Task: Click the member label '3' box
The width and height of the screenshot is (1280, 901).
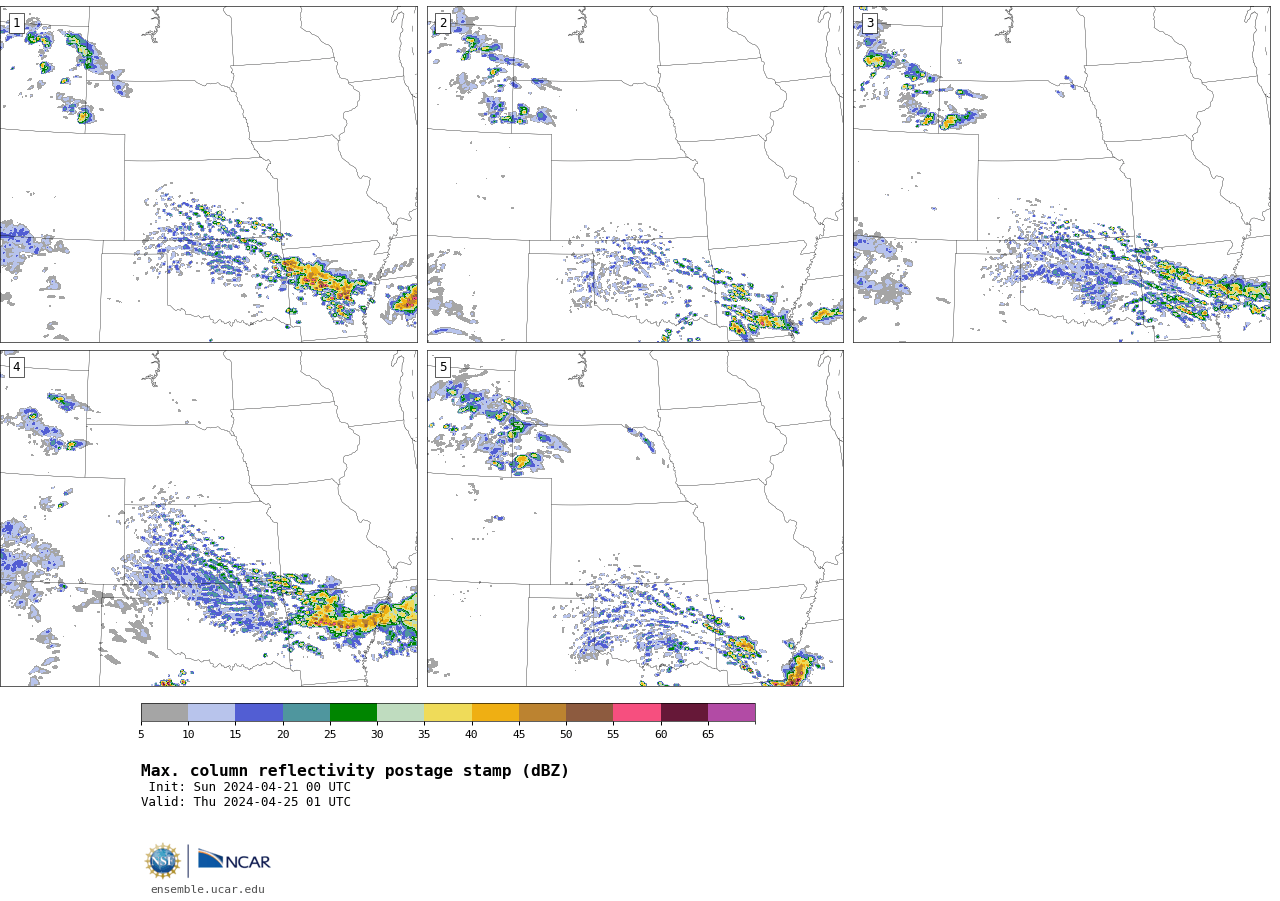Action: (x=869, y=23)
